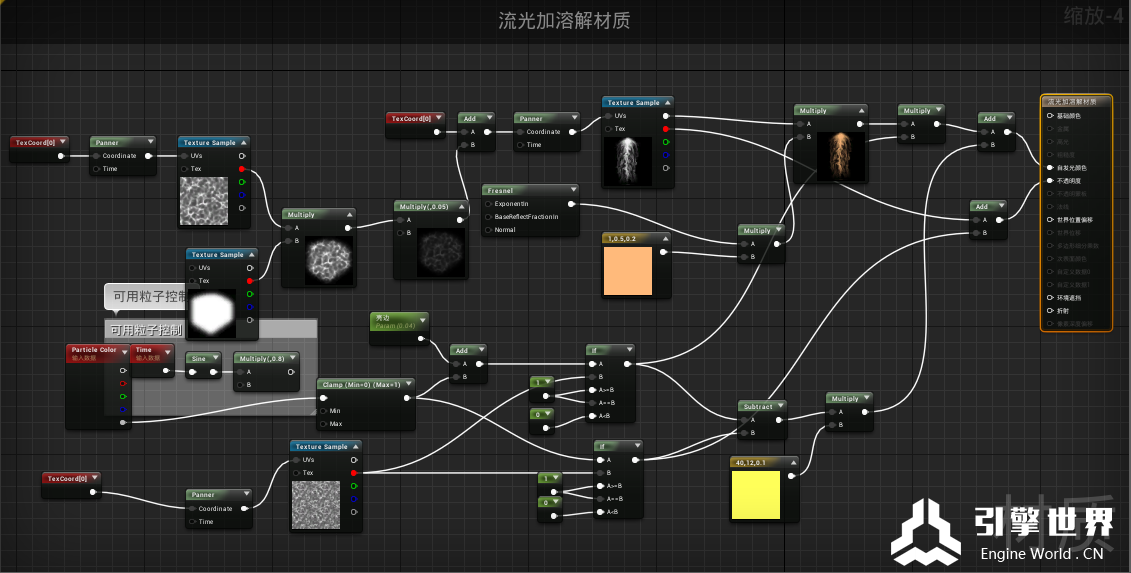Expand the Subtract node's header arrow
The image size is (1131, 573).
[780, 406]
